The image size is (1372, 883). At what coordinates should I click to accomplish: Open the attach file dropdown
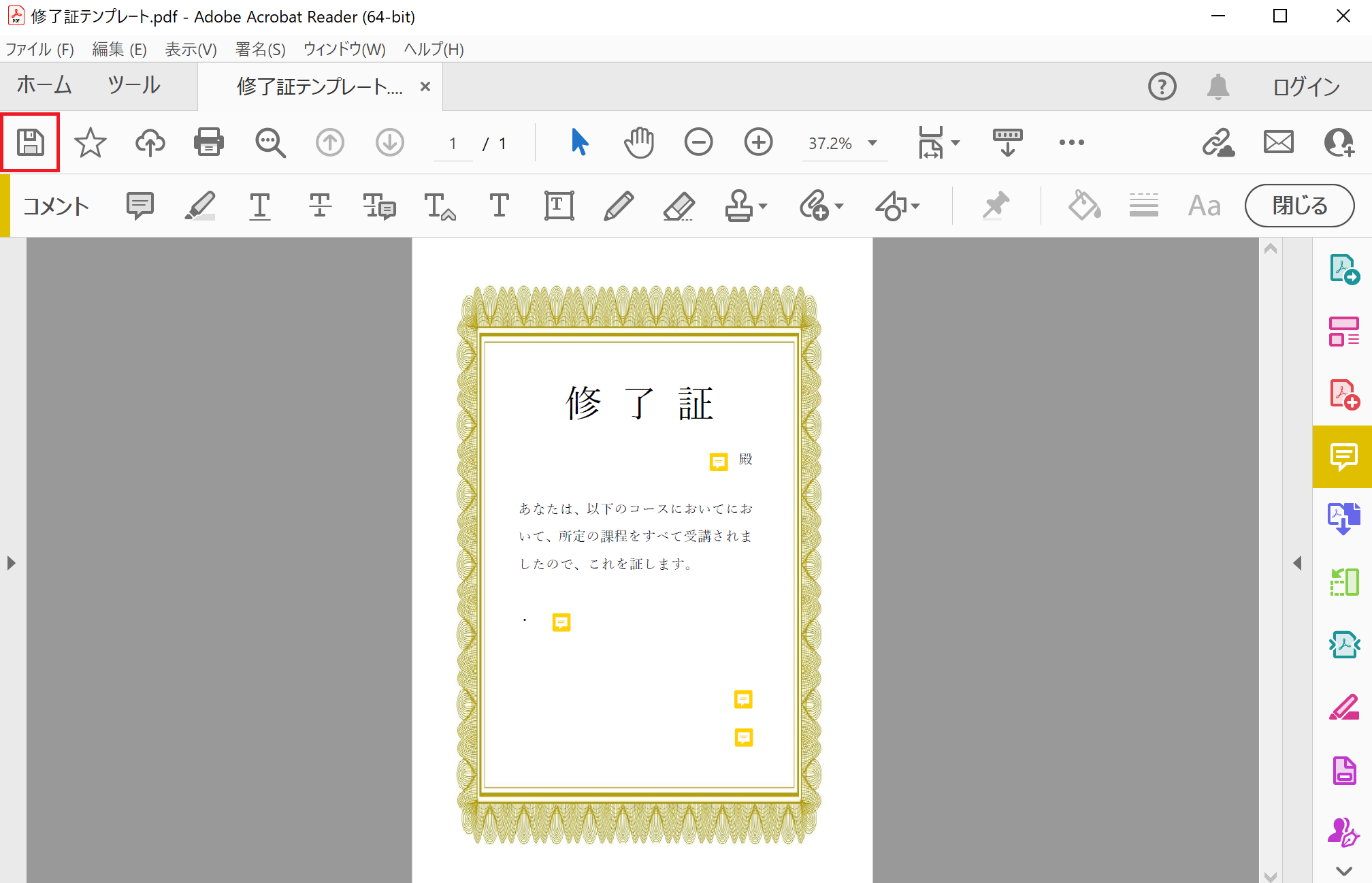[x=821, y=206]
